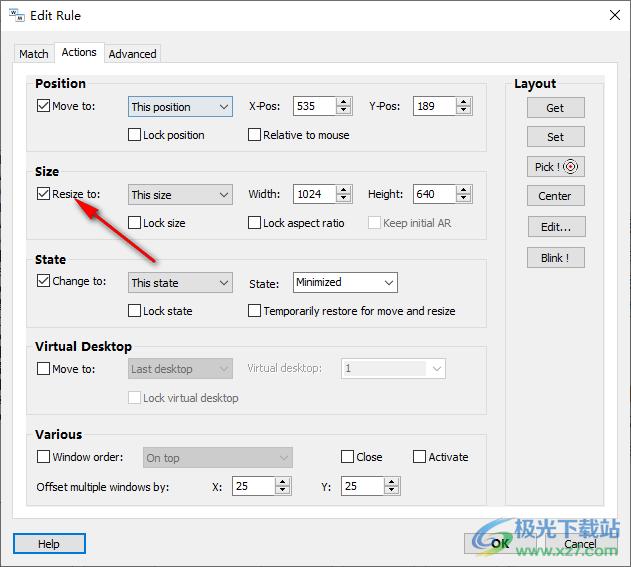Increase the Width spinner value
631x567 pixels.
point(344,190)
